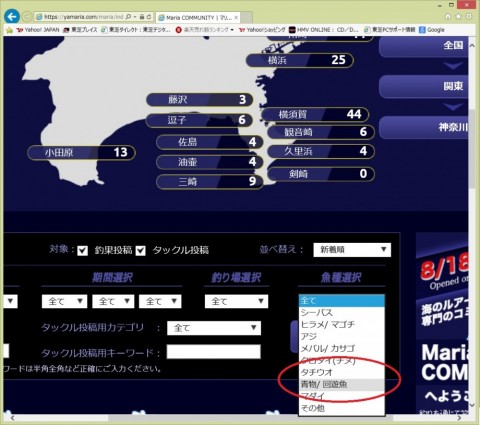
Task: Close the Maria COMMUNITY tab
Action: pos(236,17)
